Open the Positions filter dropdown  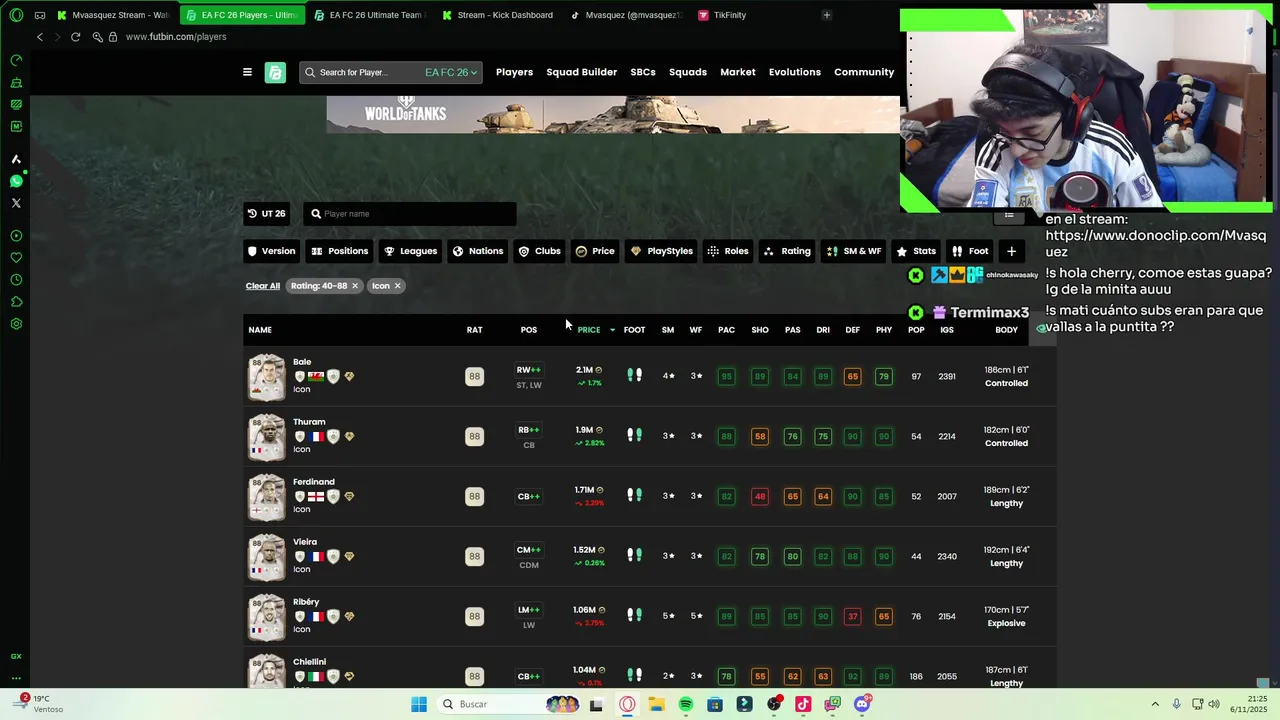point(340,251)
